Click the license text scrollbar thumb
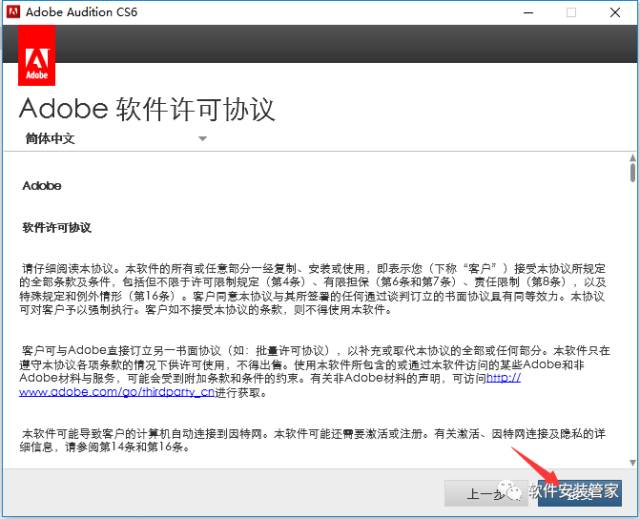Screen dimensions: 640x519 pos(632,174)
